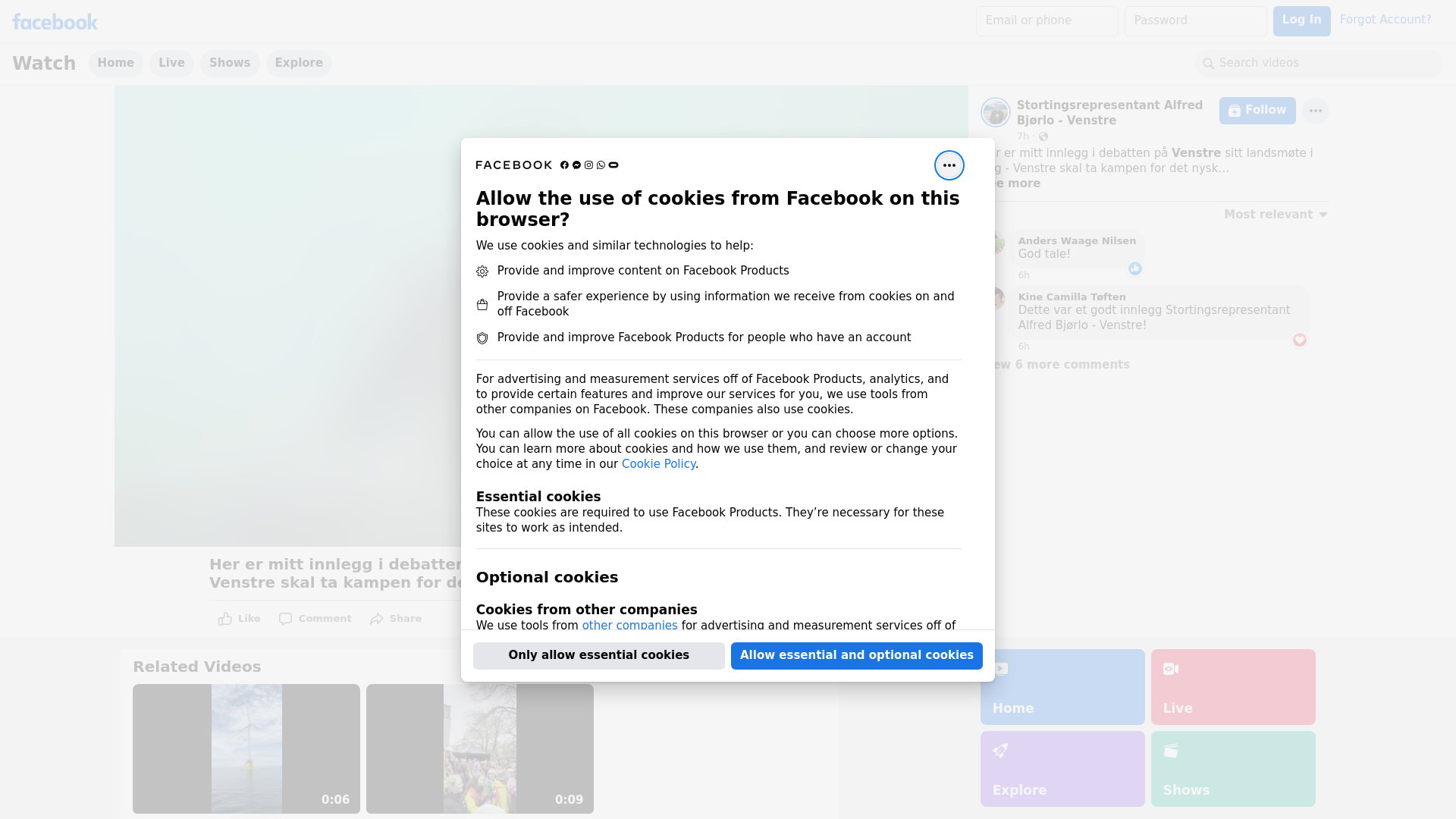Click the Facebook logo in top left
The height and width of the screenshot is (819, 1456).
[55, 22]
